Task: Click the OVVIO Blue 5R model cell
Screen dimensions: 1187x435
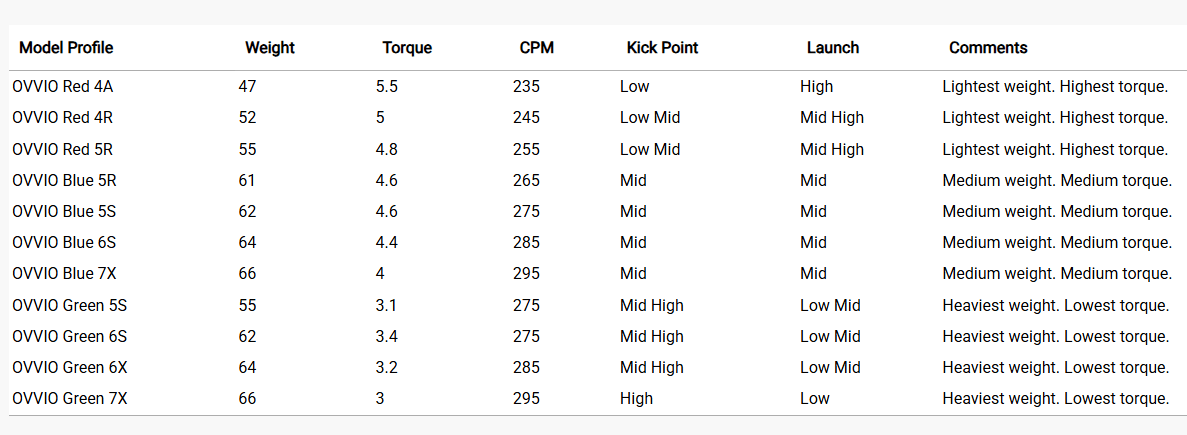Action: 65,181
